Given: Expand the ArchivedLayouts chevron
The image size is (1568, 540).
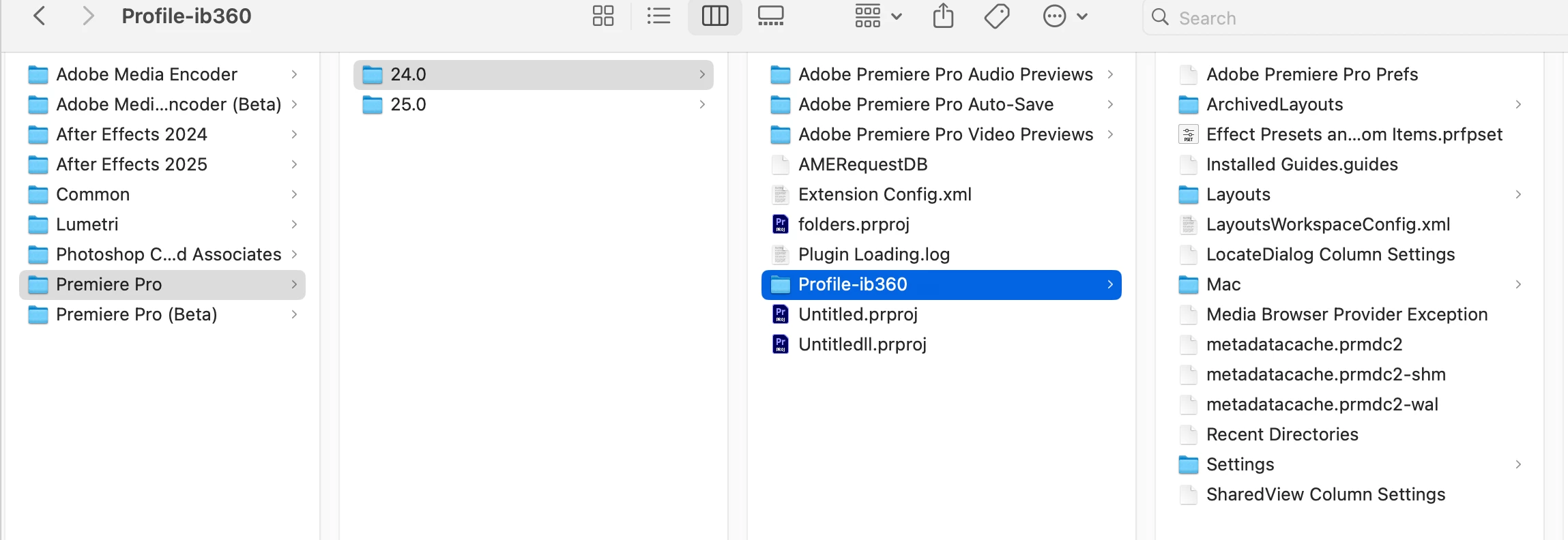Looking at the screenshot, I should pyautogui.click(x=1518, y=104).
